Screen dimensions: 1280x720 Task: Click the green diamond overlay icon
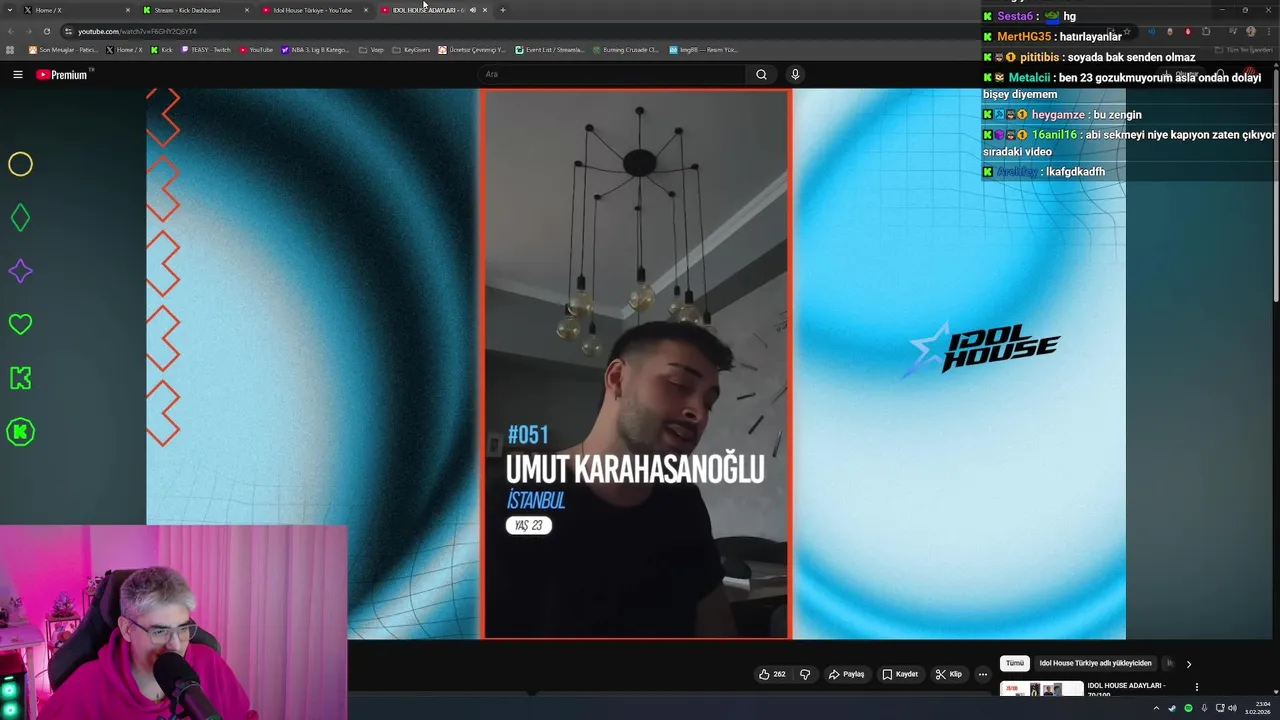pyautogui.click(x=20, y=217)
